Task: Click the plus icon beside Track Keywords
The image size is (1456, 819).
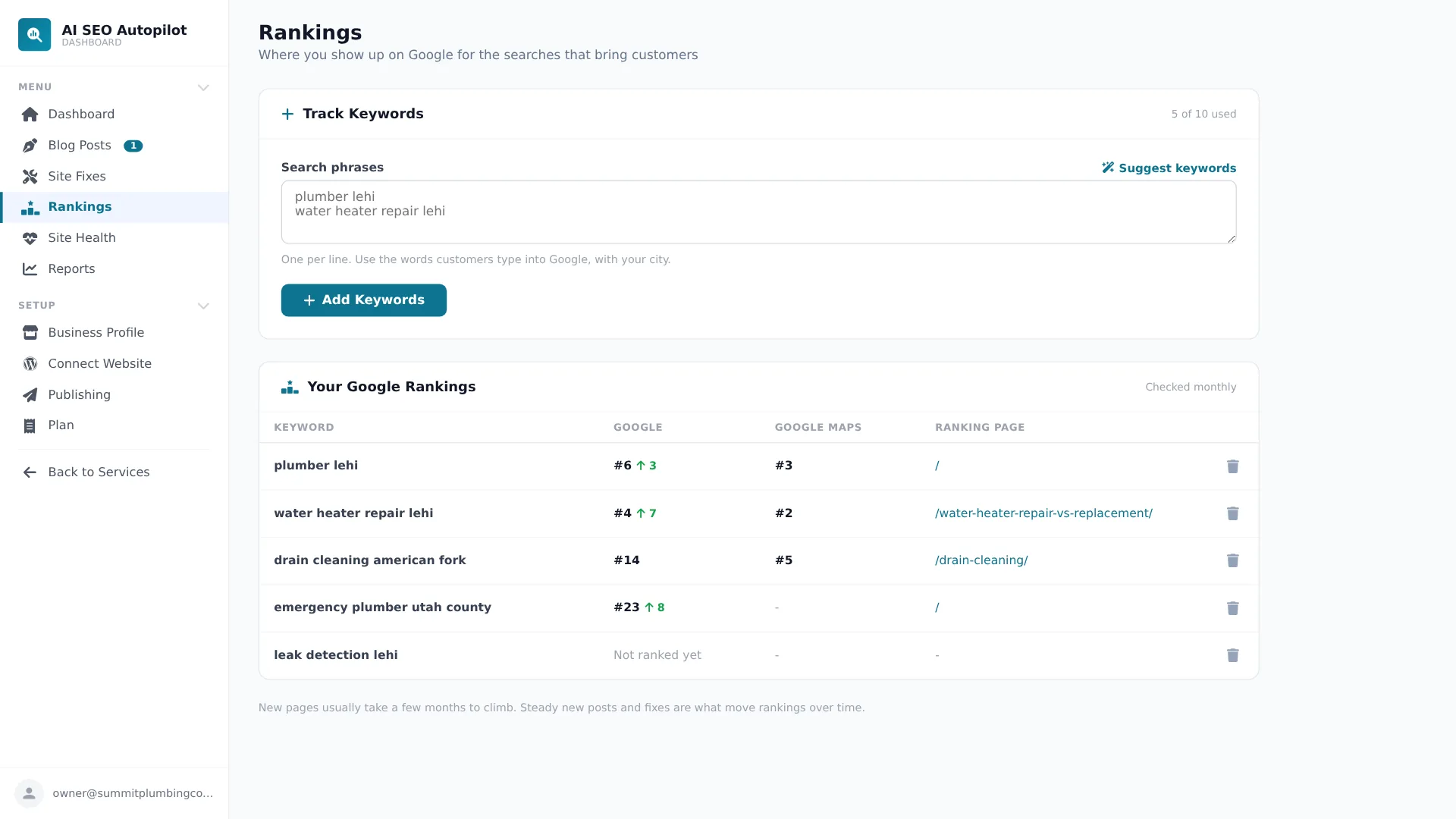Action: (x=287, y=115)
